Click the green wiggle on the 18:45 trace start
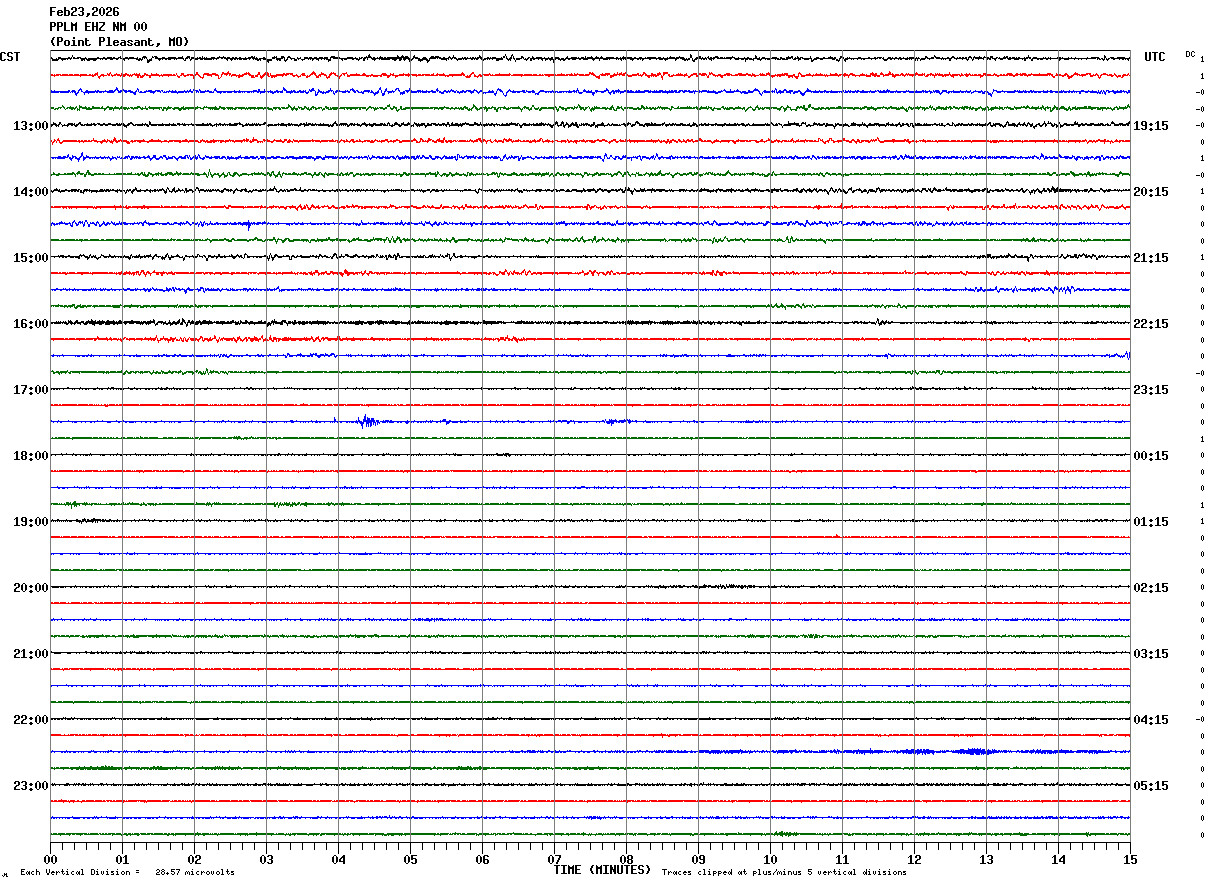Screen dimensions: 1210x886 [75, 504]
